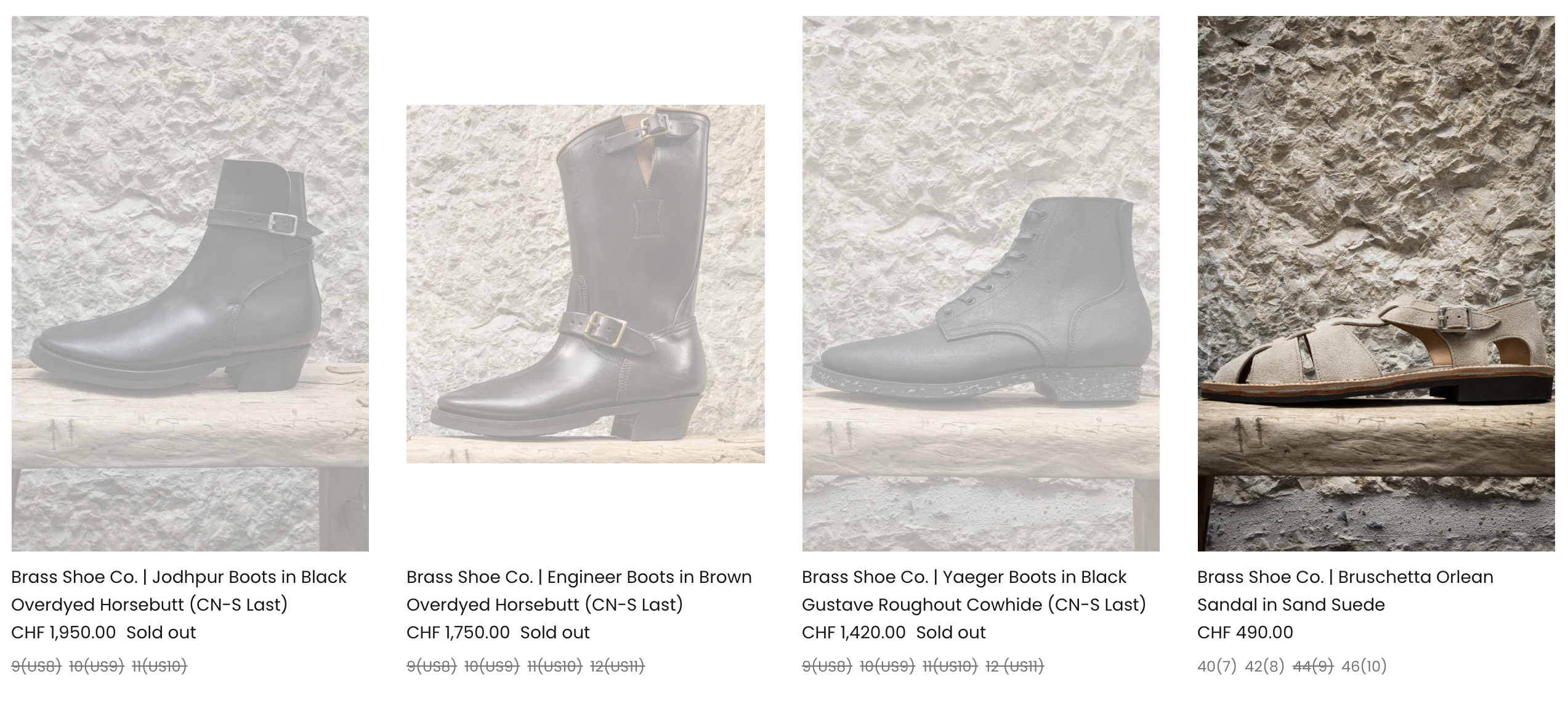Open Bruschetta Orlean Sandal in Sand Suede link
Screen dimensions: 1568x716
(x=1345, y=590)
